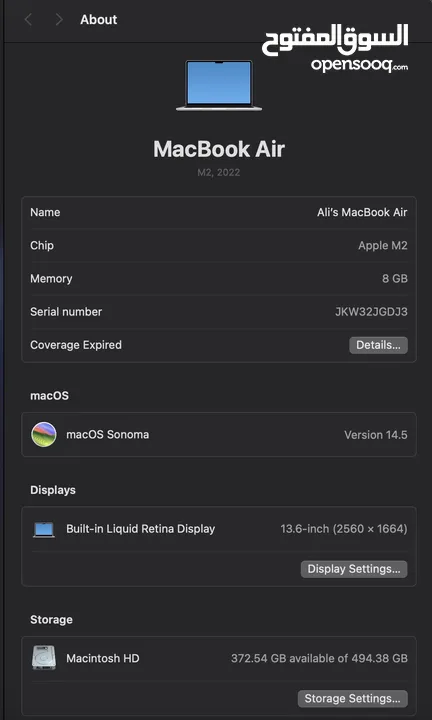Open coverage Details button
The image size is (432, 720).
click(x=378, y=345)
